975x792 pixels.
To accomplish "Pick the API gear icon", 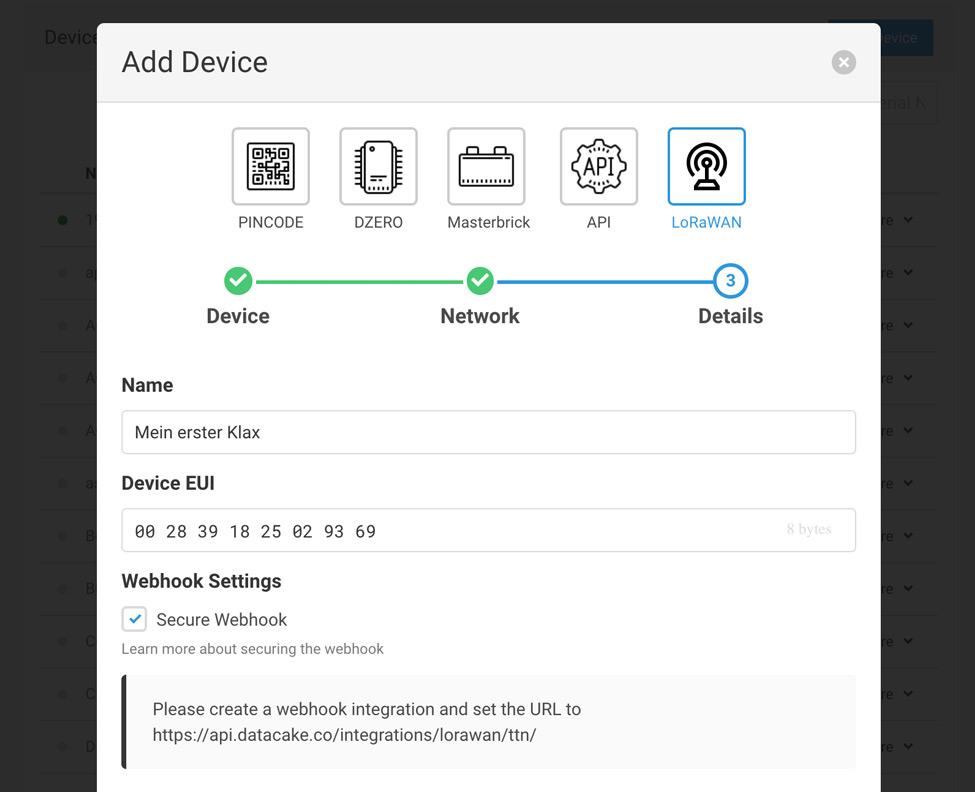I will point(598,166).
